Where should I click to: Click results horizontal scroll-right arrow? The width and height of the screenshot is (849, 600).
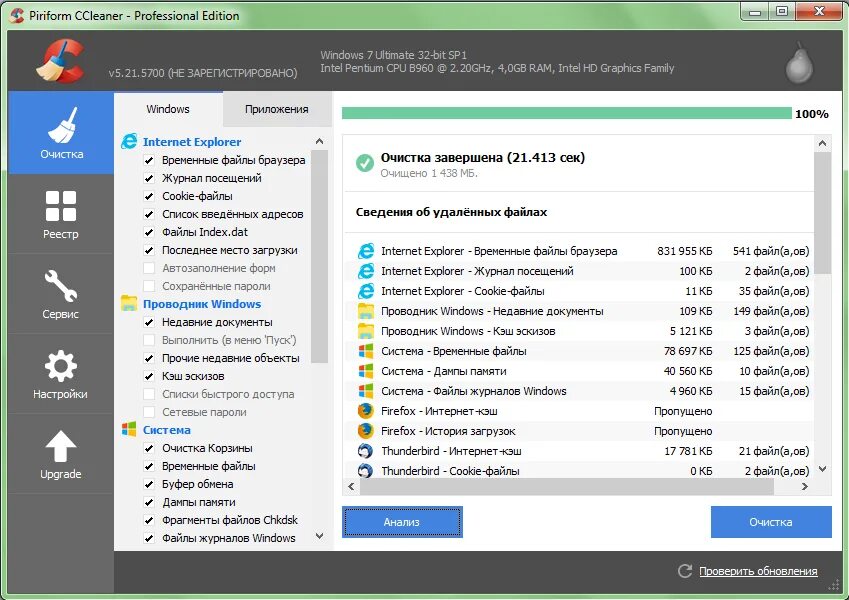pos(805,486)
